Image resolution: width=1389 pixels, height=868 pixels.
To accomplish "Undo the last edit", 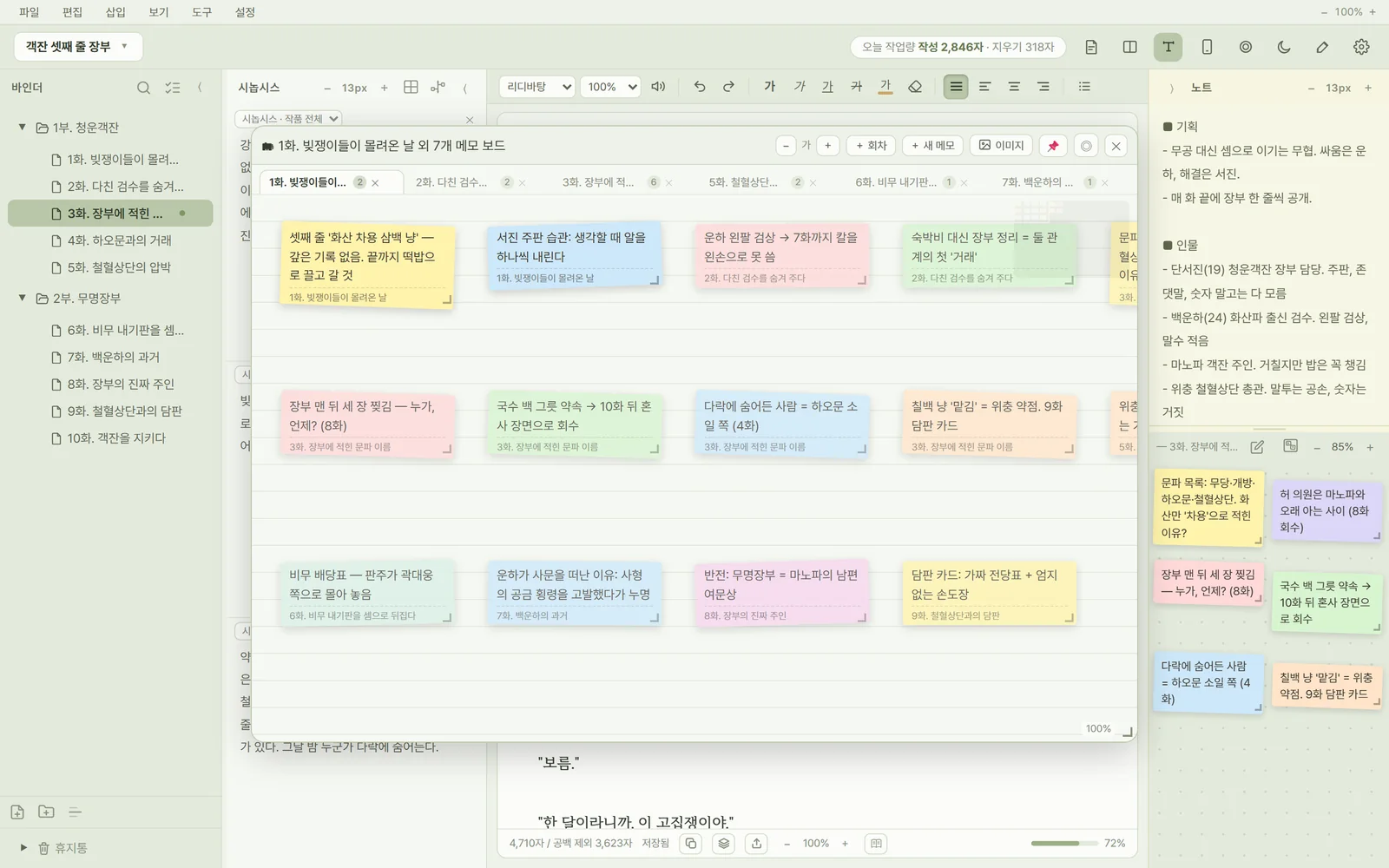I will (700, 87).
